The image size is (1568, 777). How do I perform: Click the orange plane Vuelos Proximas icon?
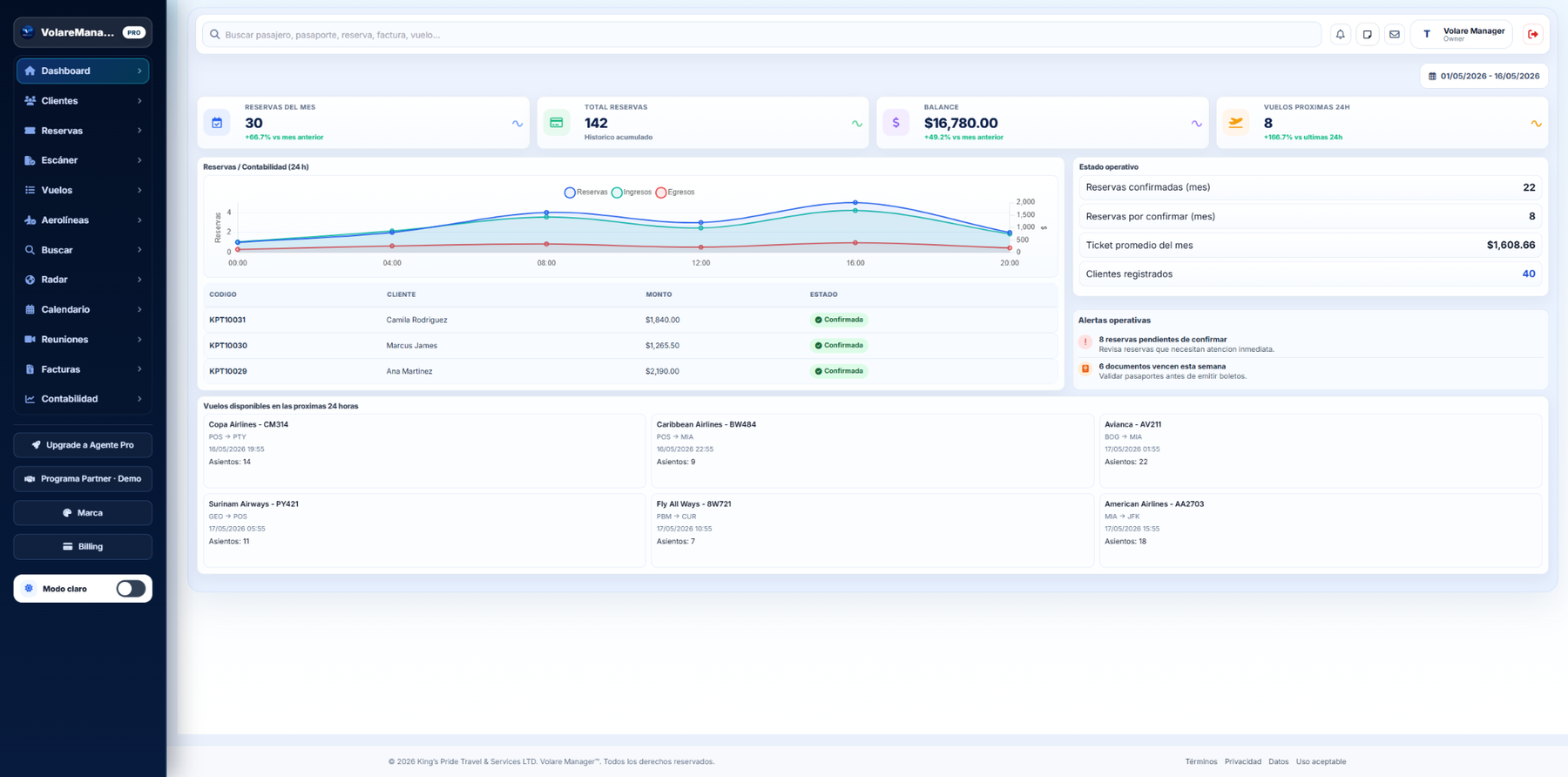tap(1235, 123)
